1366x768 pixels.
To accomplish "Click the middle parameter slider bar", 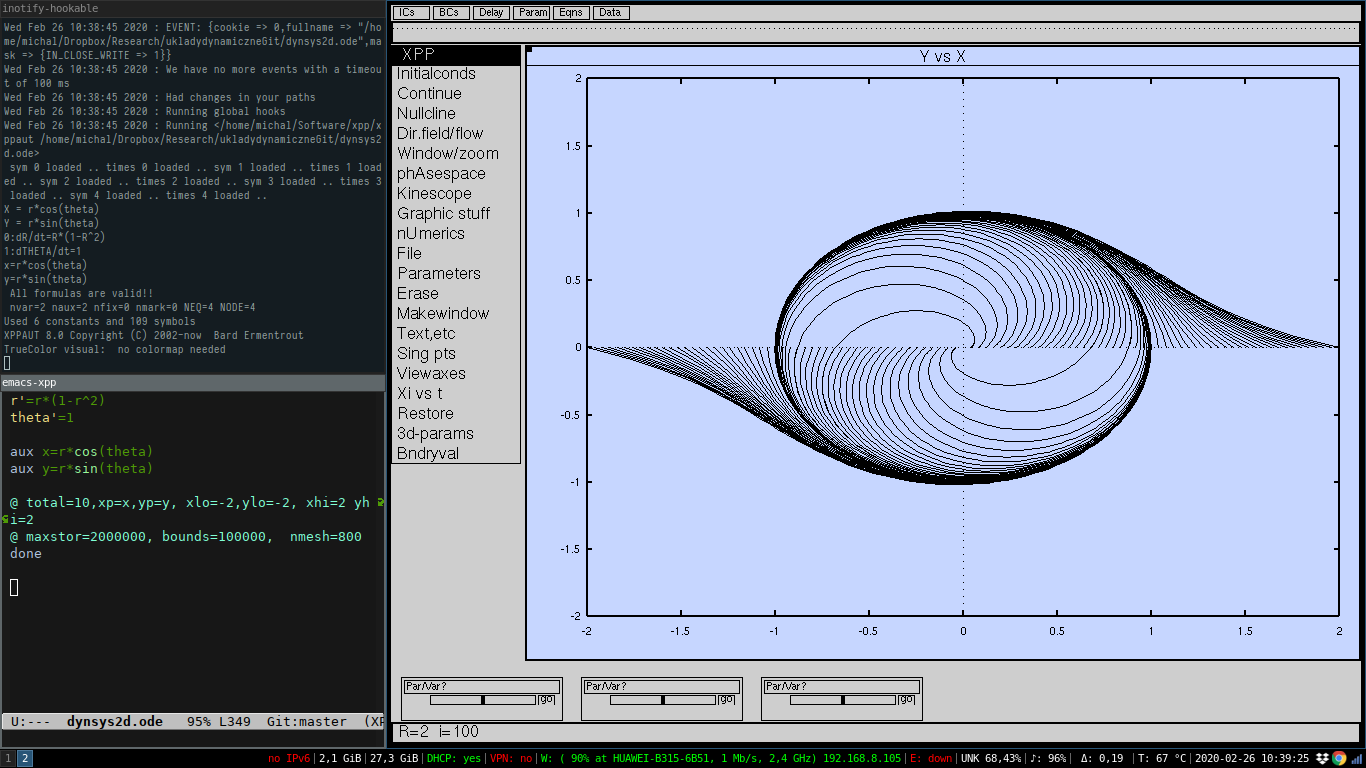I will click(663, 700).
